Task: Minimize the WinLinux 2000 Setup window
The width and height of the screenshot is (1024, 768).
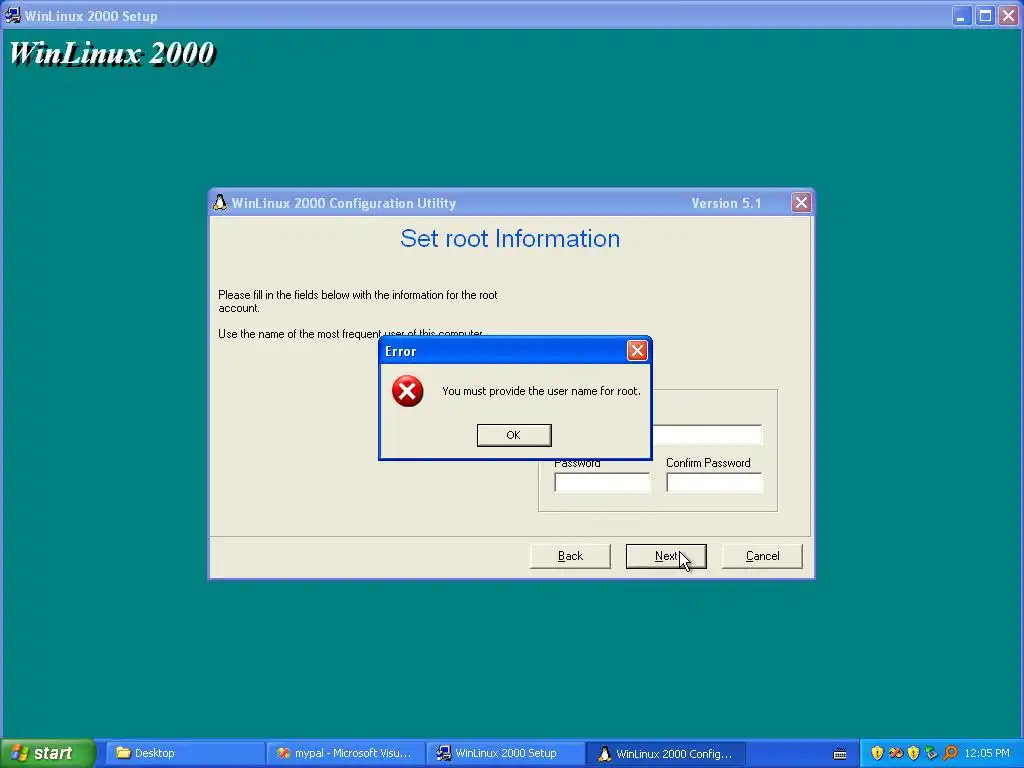Action: [961, 16]
